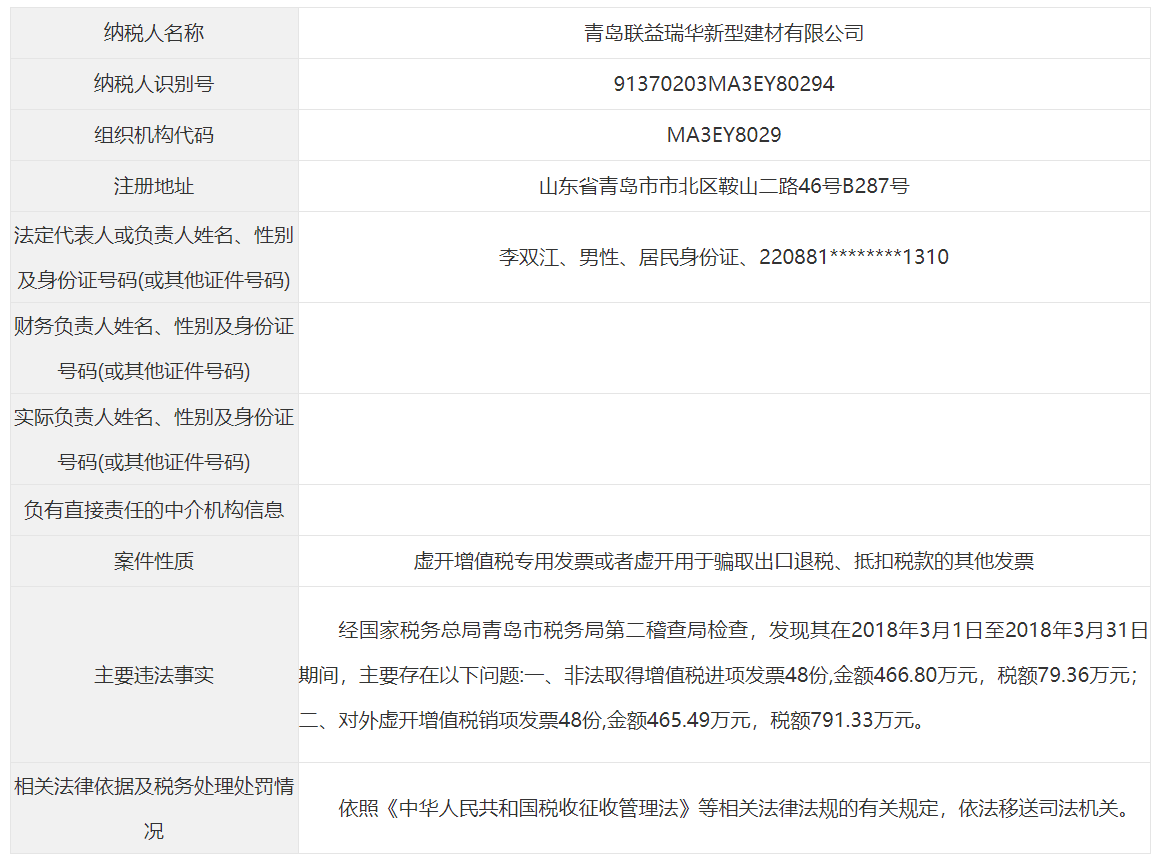
Task: Click the empty 财务负责人 value cell
Action: (x=723, y=348)
